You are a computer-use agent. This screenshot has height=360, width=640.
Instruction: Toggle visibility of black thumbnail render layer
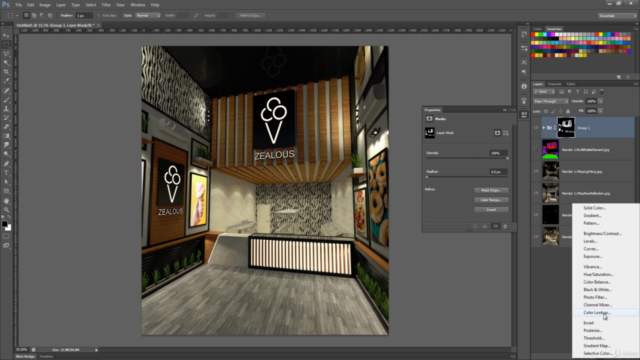click(x=536, y=215)
